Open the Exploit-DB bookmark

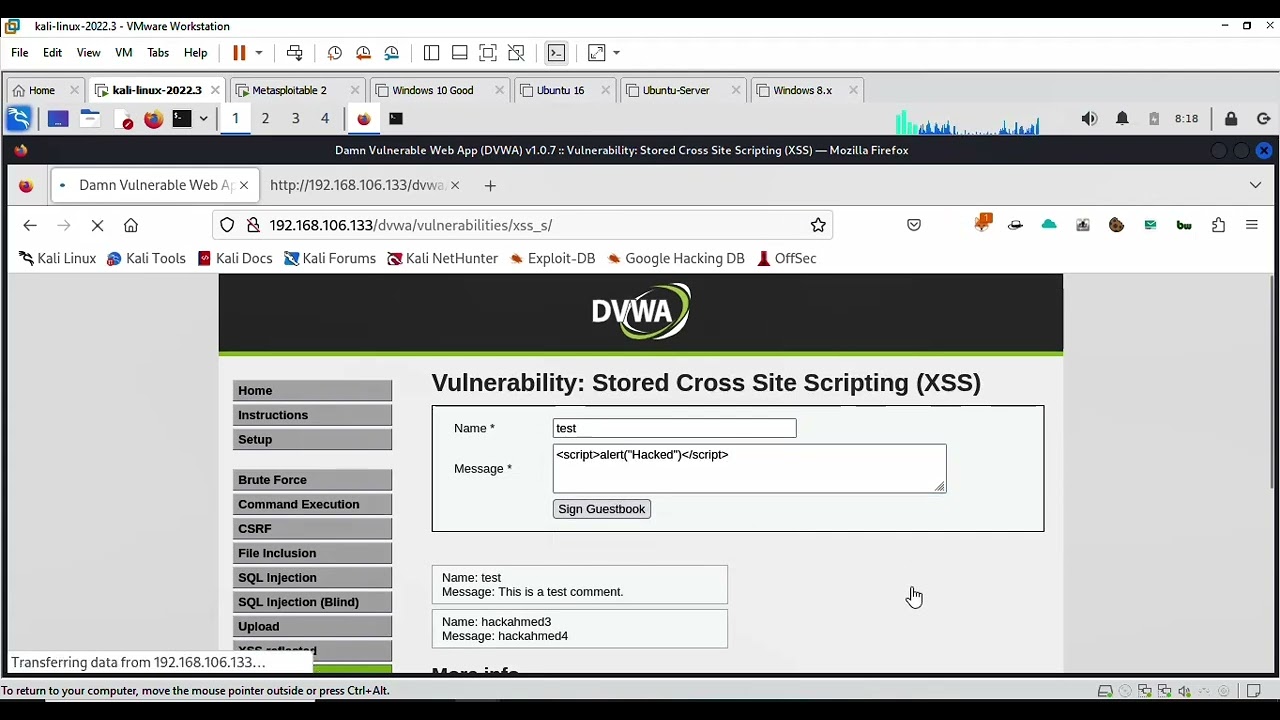point(552,258)
